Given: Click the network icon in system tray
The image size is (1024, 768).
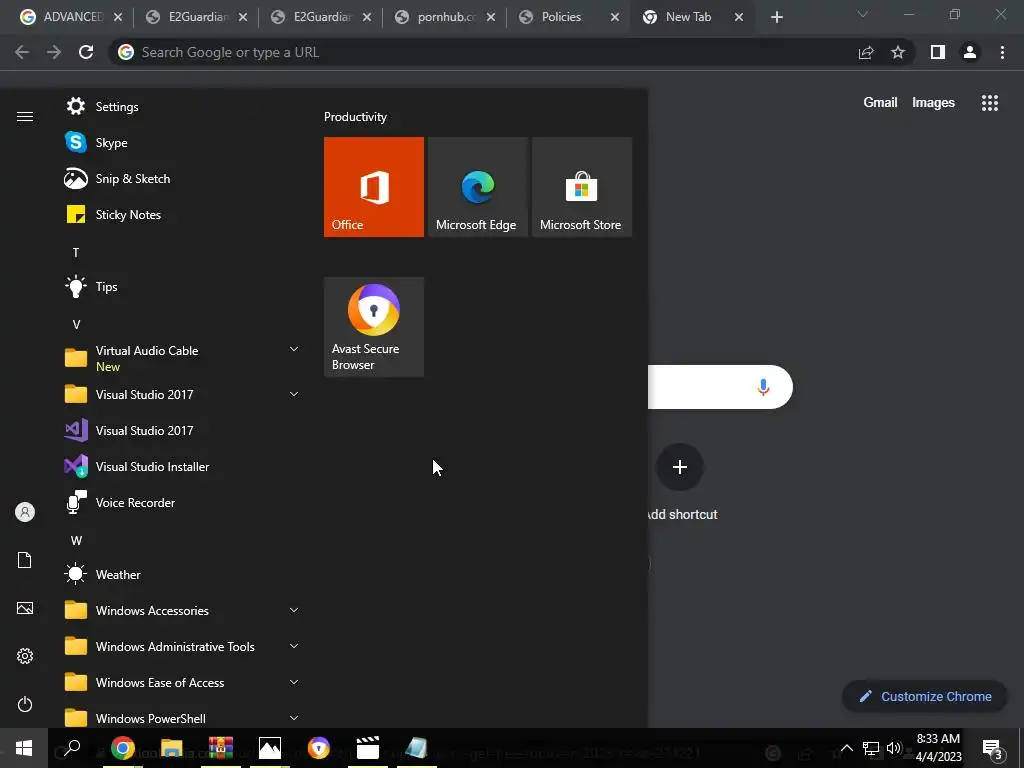Looking at the screenshot, I should (871, 748).
